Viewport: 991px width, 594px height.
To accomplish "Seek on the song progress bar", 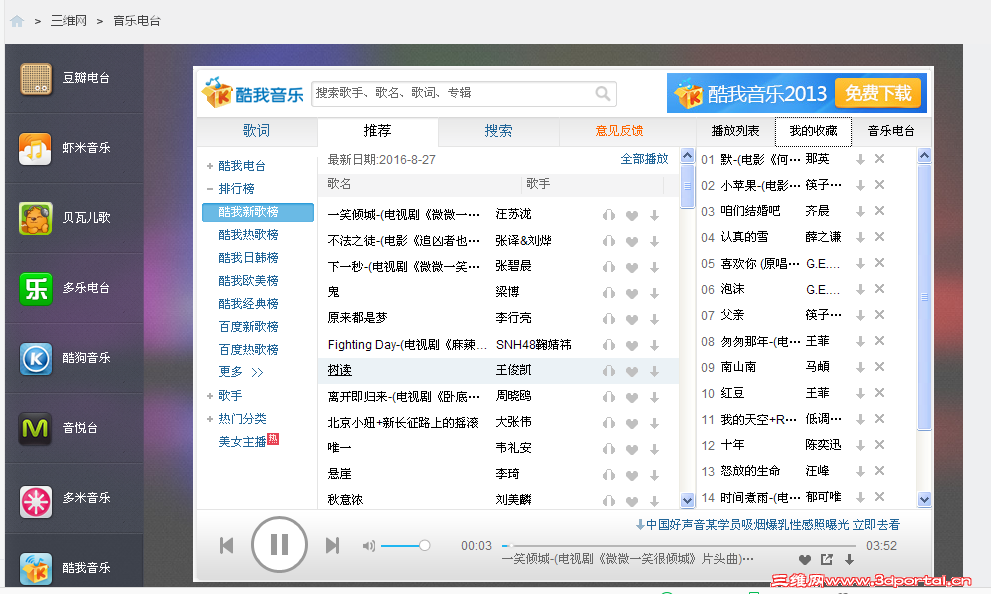I will point(679,545).
